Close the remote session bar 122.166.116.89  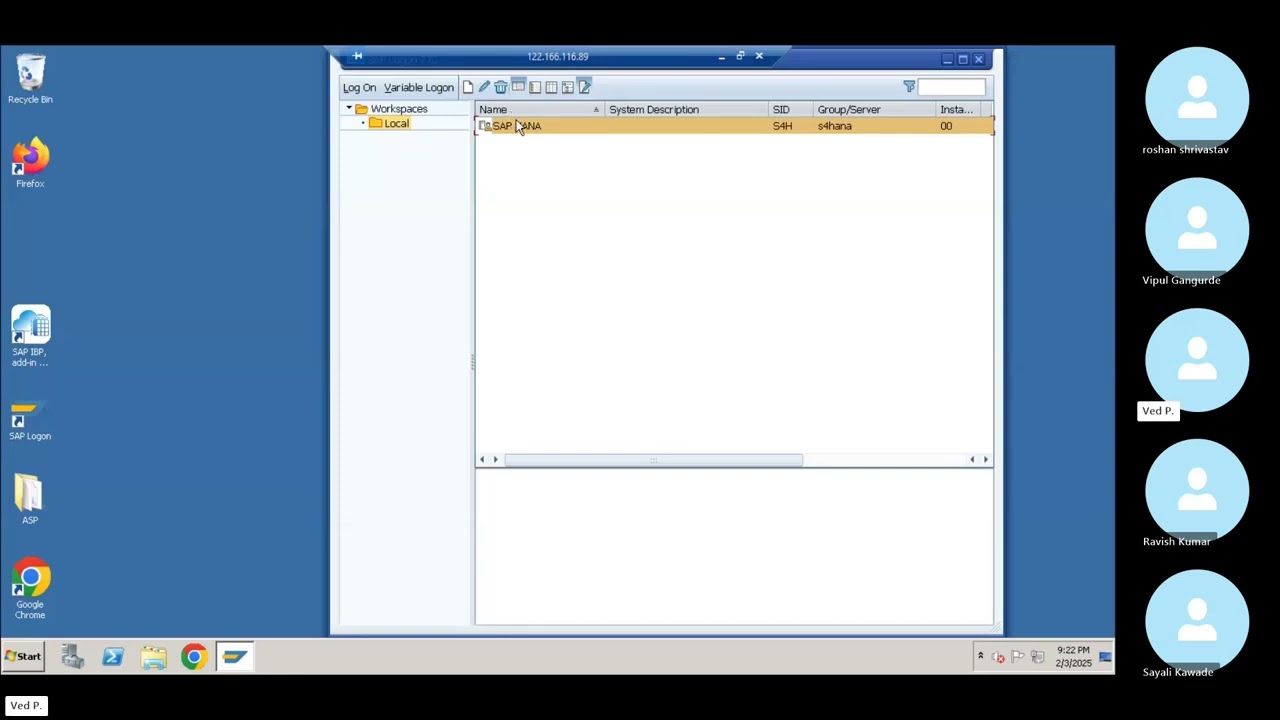pyautogui.click(x=759, y=57)
